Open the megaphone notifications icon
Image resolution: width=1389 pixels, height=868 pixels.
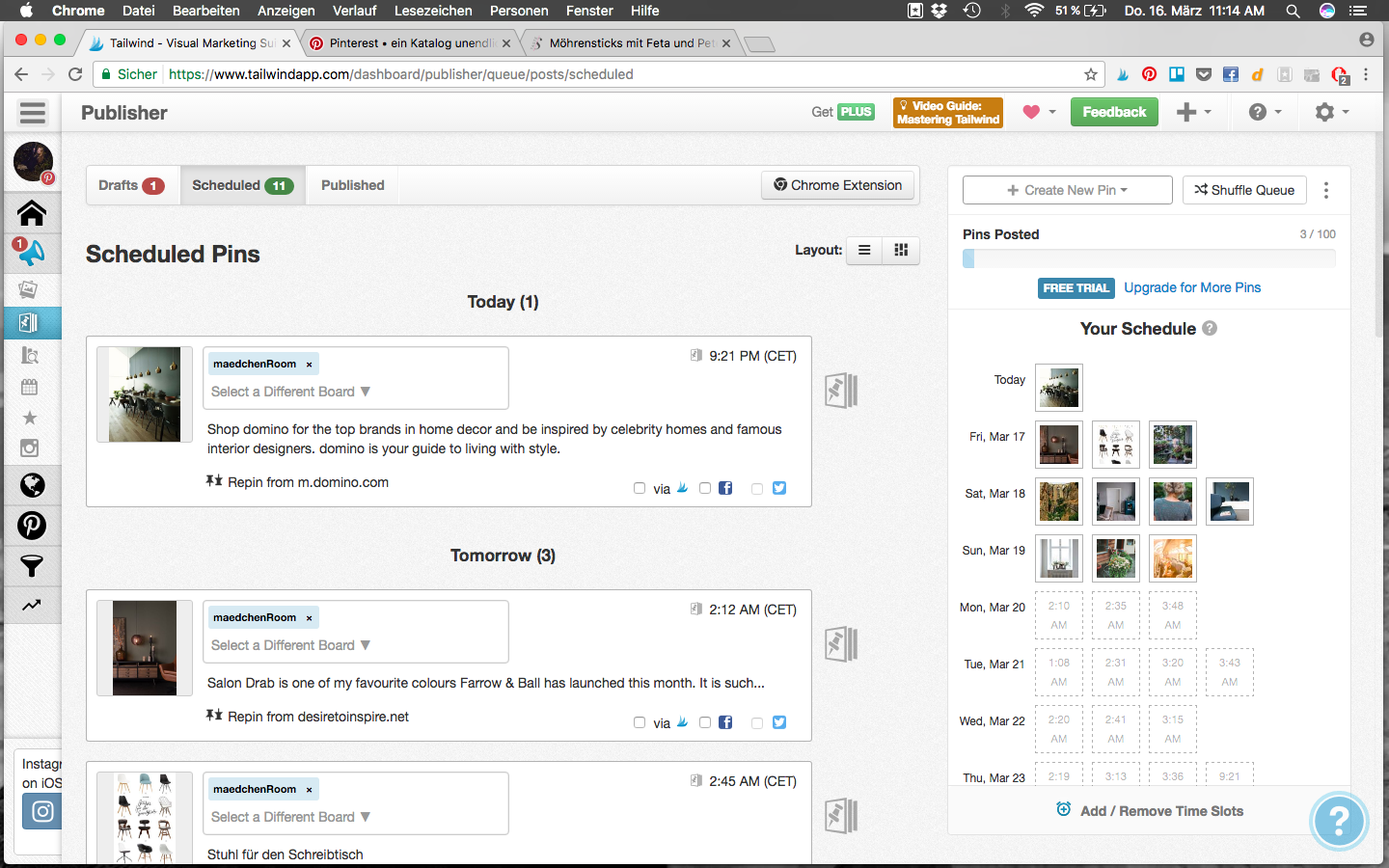point(32,253)
